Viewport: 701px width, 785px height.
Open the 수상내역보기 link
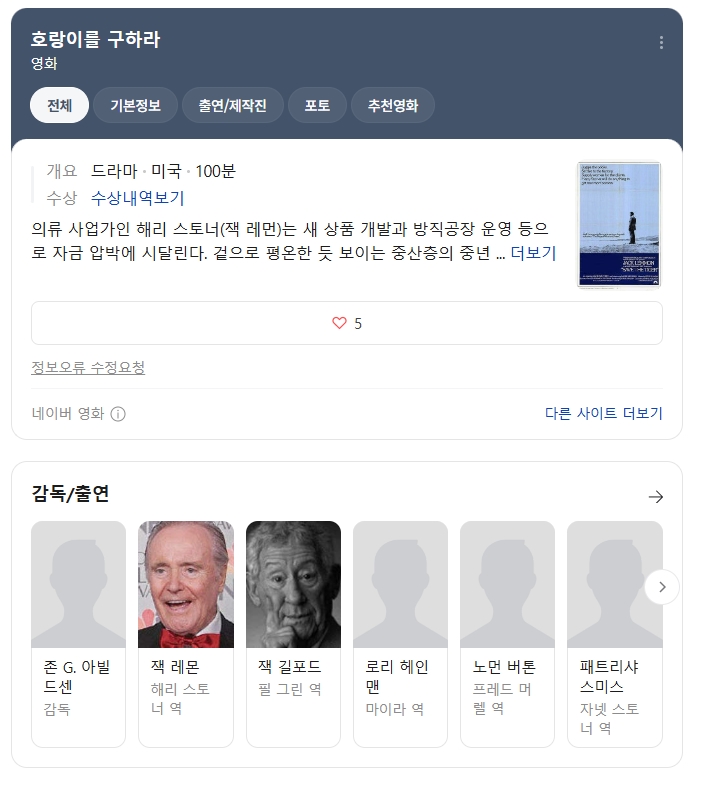[138, 198]
